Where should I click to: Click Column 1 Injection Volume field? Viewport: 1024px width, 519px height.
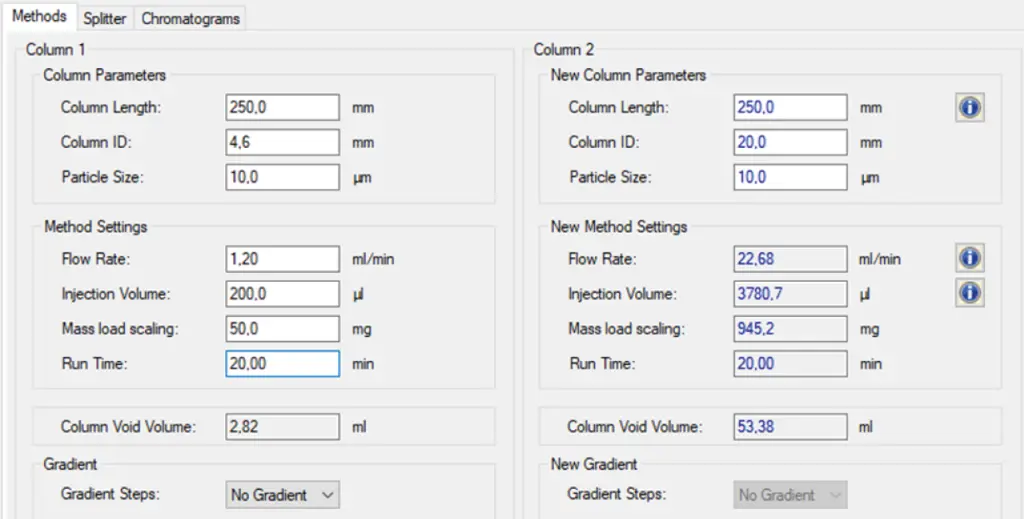tap(282, 294)
